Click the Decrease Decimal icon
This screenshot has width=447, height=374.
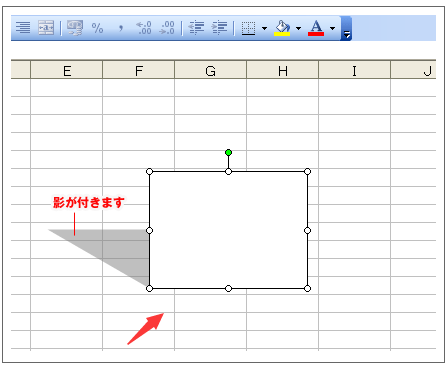coord(167,28)
